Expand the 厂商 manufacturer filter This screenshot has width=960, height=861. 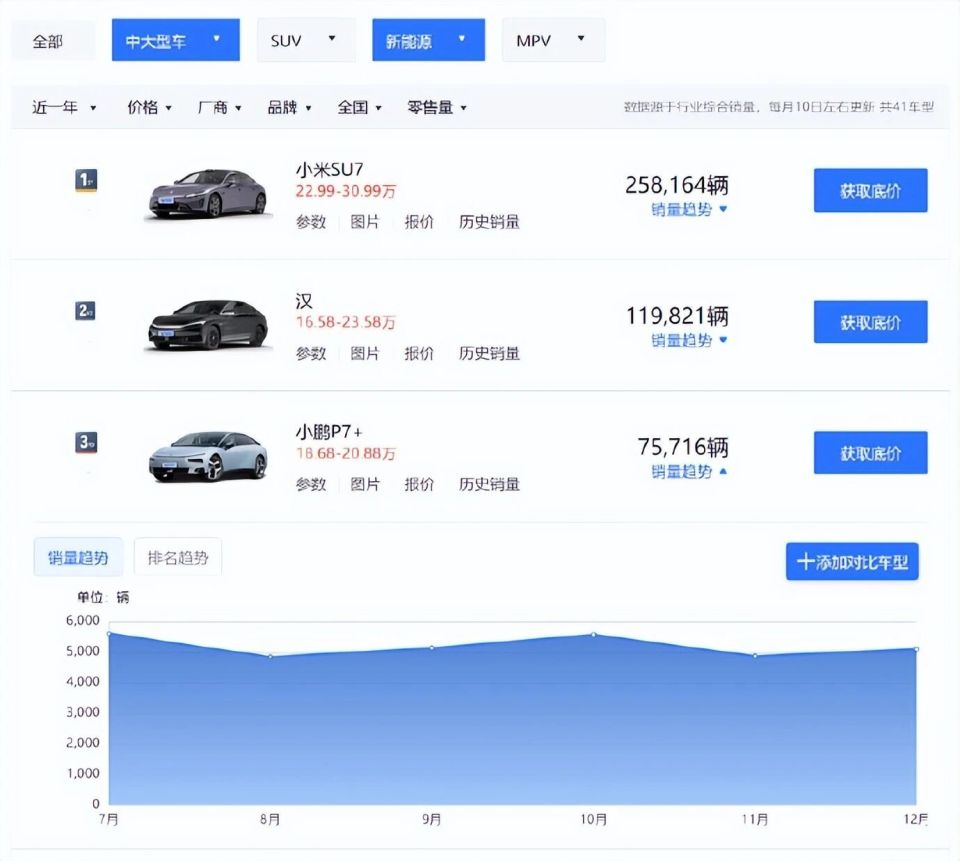point(215,106)
